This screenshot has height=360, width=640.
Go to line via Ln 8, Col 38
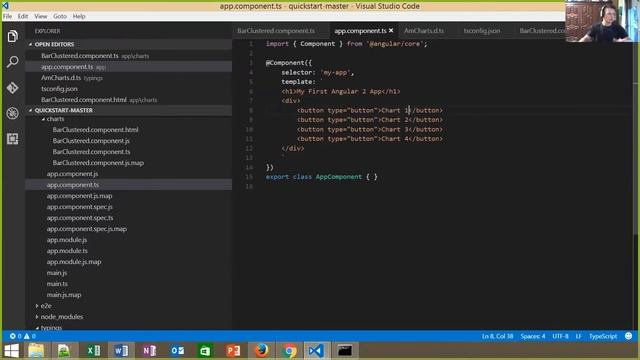[497, 336]
